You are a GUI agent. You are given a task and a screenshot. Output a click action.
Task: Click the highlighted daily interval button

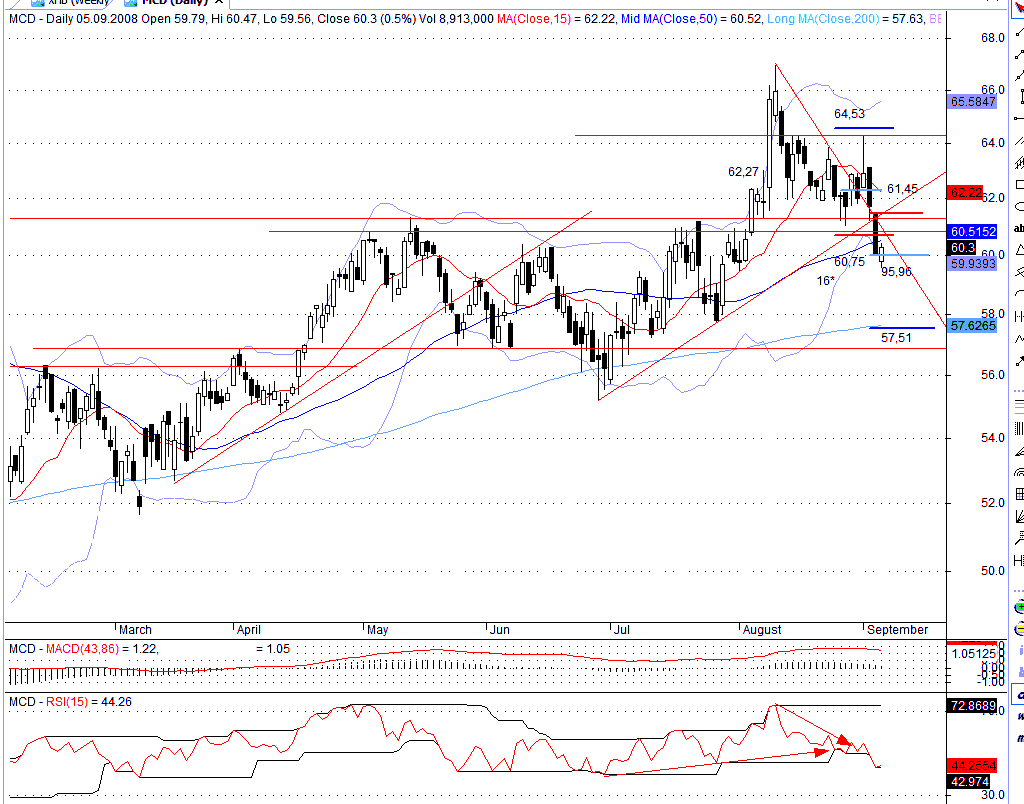click(1019, 695)
